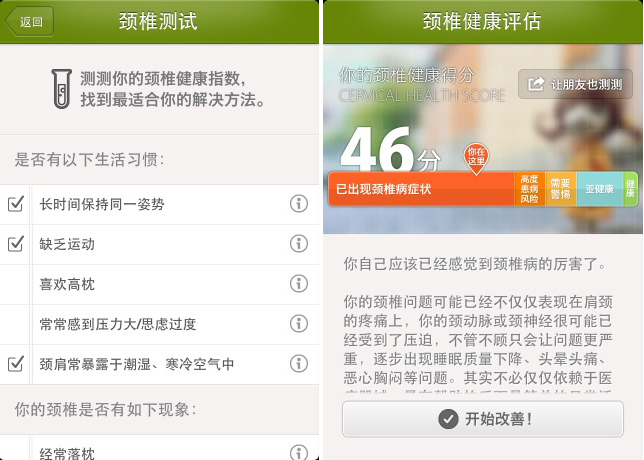Tap the 需要警惕 yellow segment
The image size is (644, 460).
[561, 189]
